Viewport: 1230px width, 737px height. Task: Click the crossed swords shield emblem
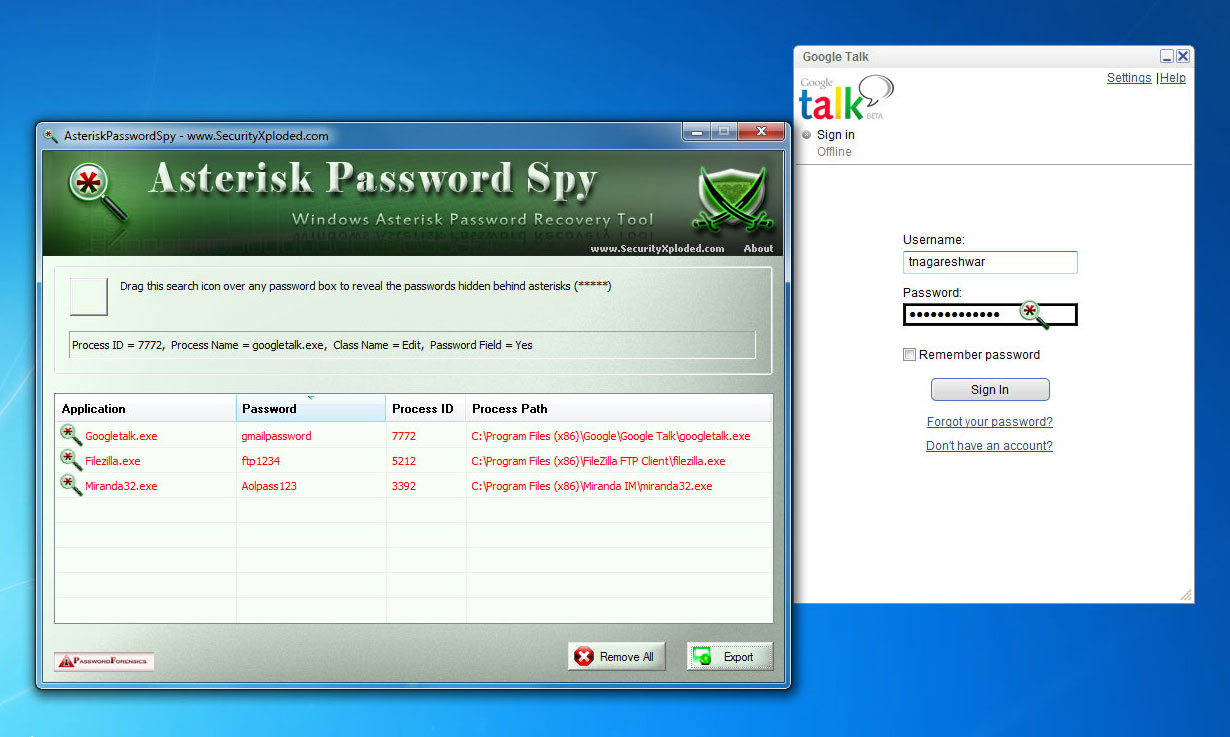click(x=734, y=200)
